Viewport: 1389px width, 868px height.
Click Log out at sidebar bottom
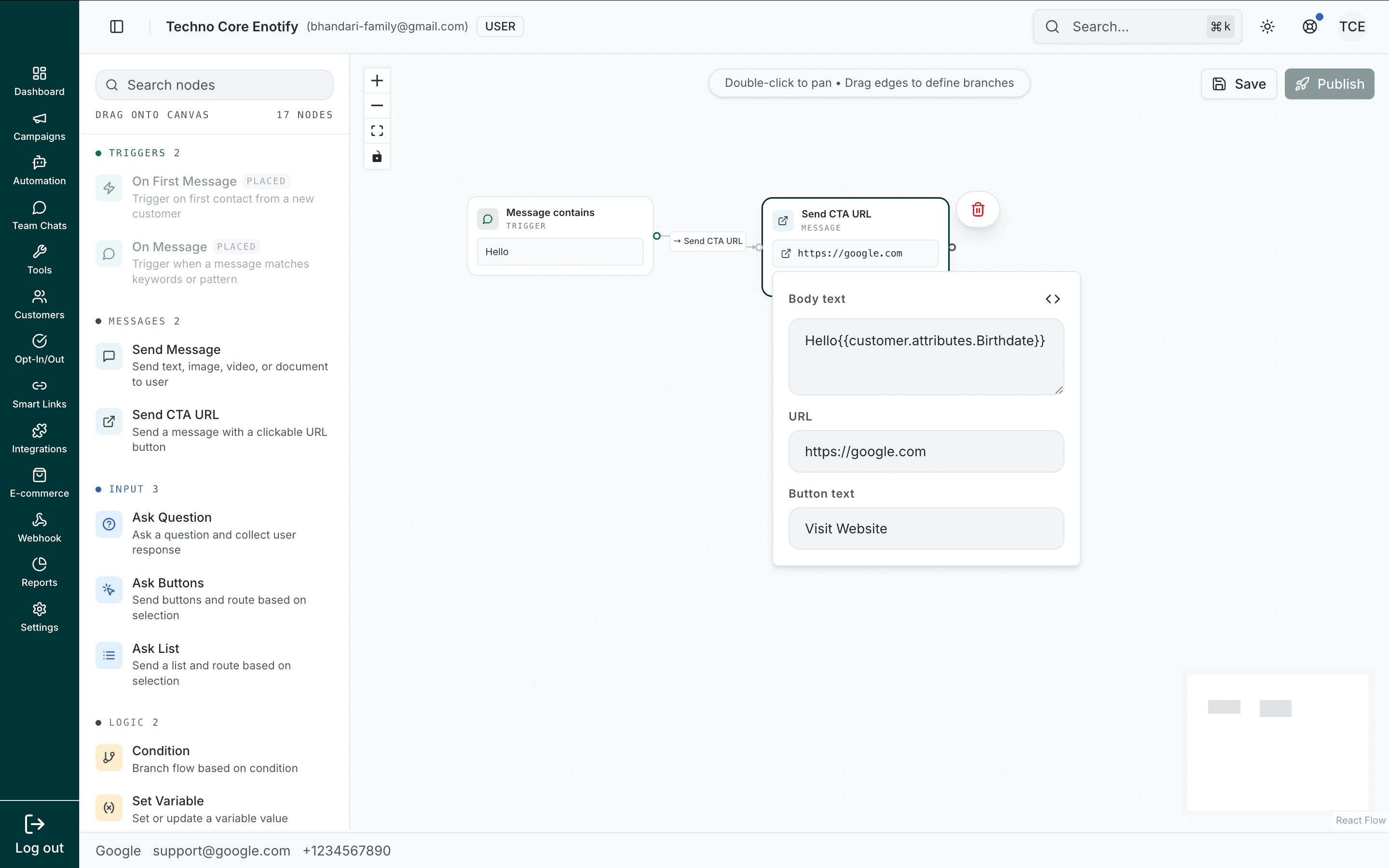[x=39, y=835]
